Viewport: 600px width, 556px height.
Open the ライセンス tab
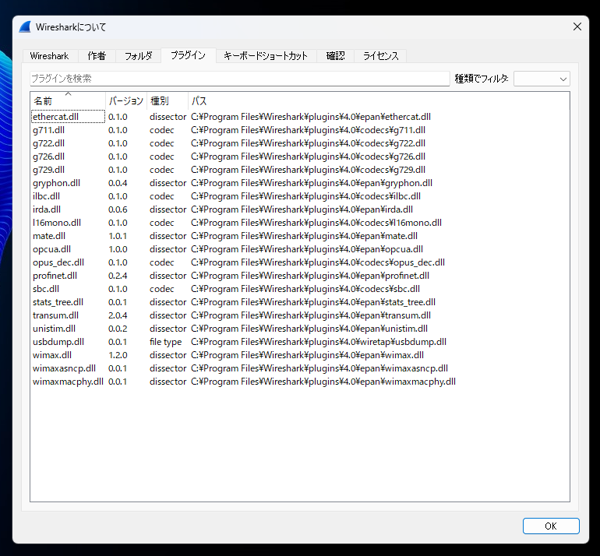pos(380,56)
